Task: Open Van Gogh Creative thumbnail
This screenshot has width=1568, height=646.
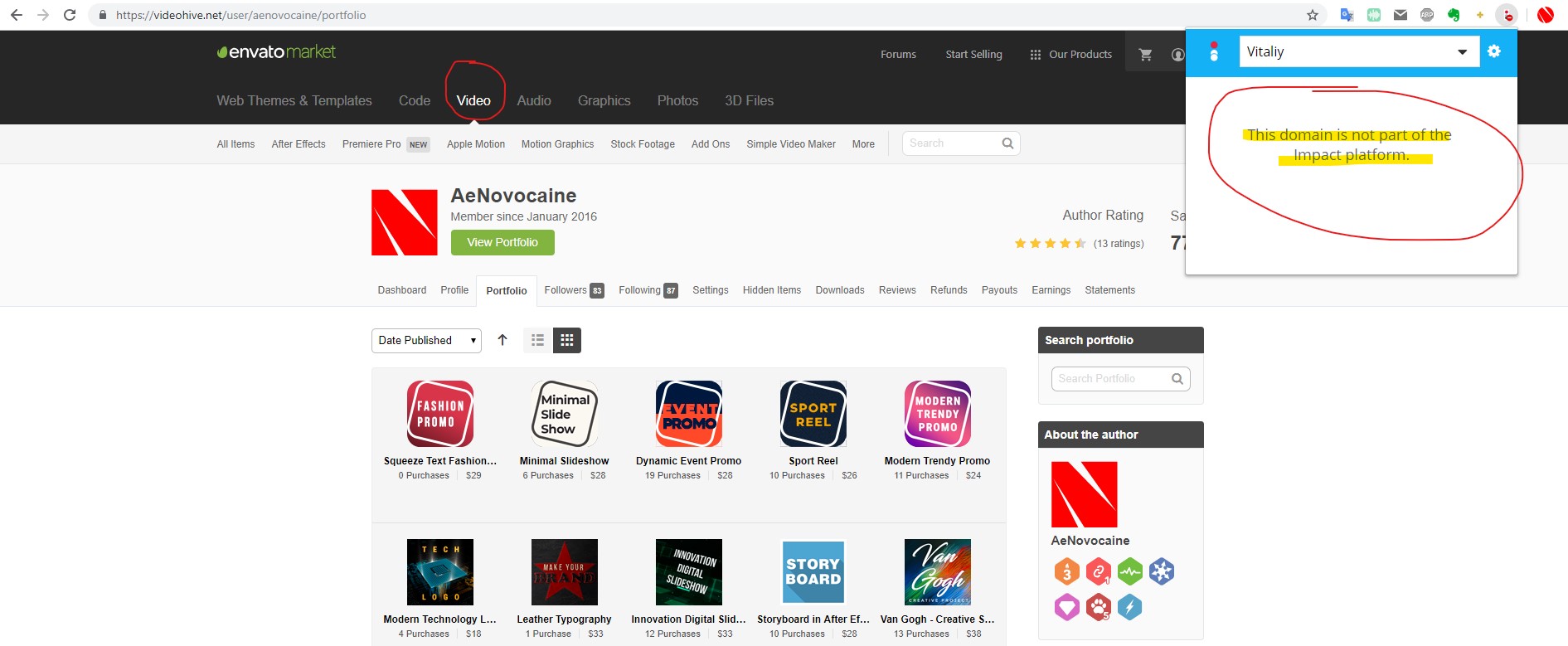Action: tap(938, 572)
